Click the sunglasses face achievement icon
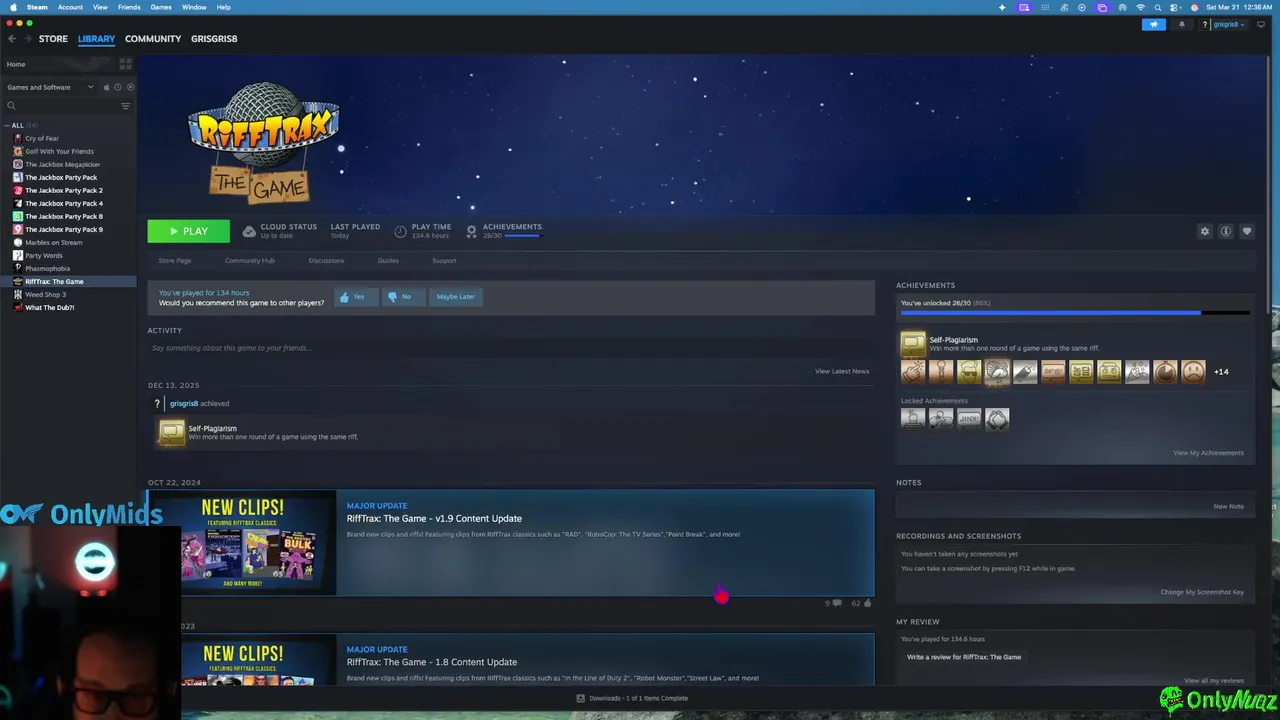 969,372
